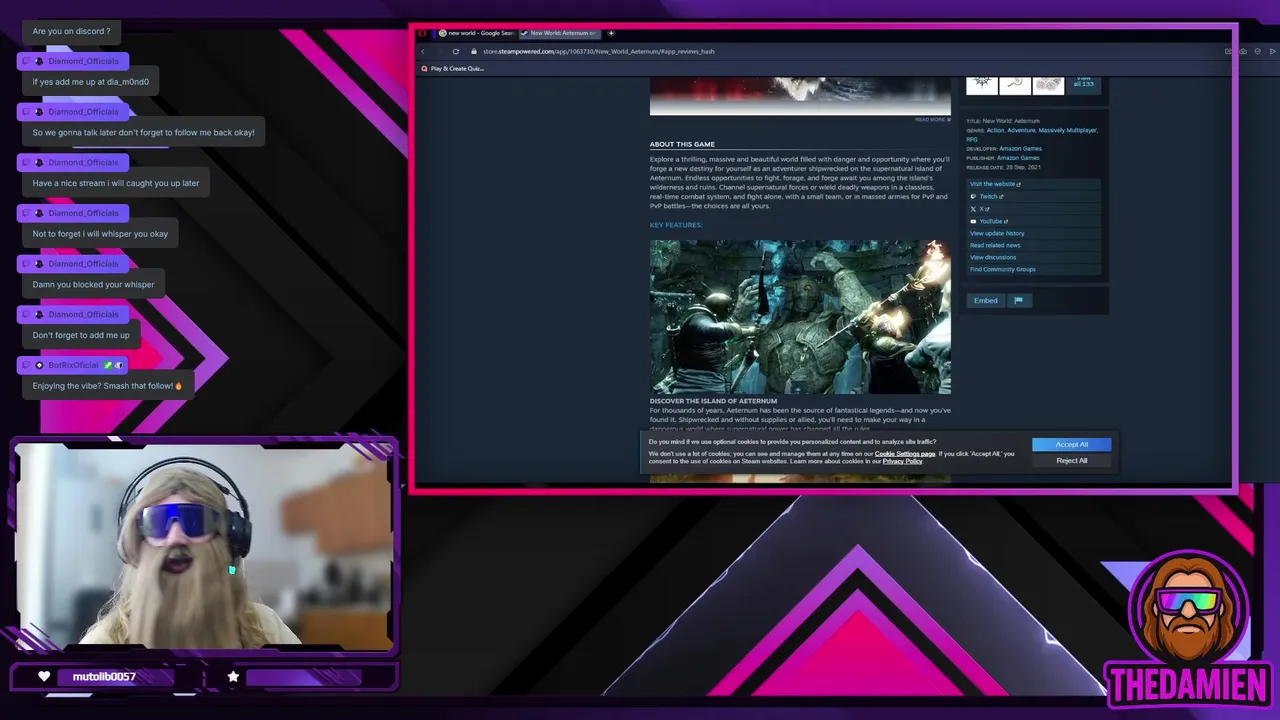This screenshot has height=720, width=1280.
Task: Click 'Visit the website' link
Action: (994, 184)
